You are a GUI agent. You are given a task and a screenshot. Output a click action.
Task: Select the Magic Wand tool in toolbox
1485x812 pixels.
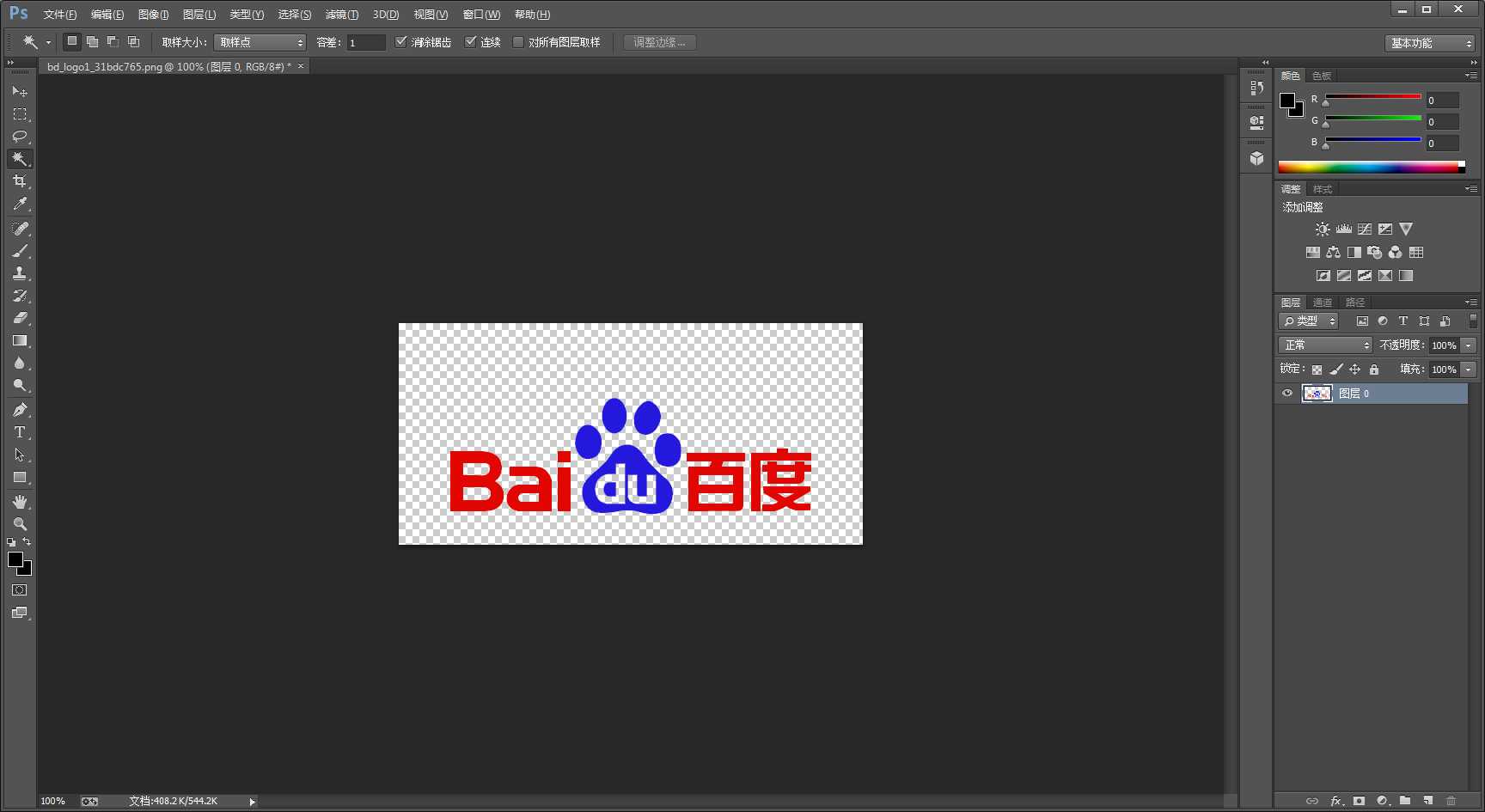[20, 158]
